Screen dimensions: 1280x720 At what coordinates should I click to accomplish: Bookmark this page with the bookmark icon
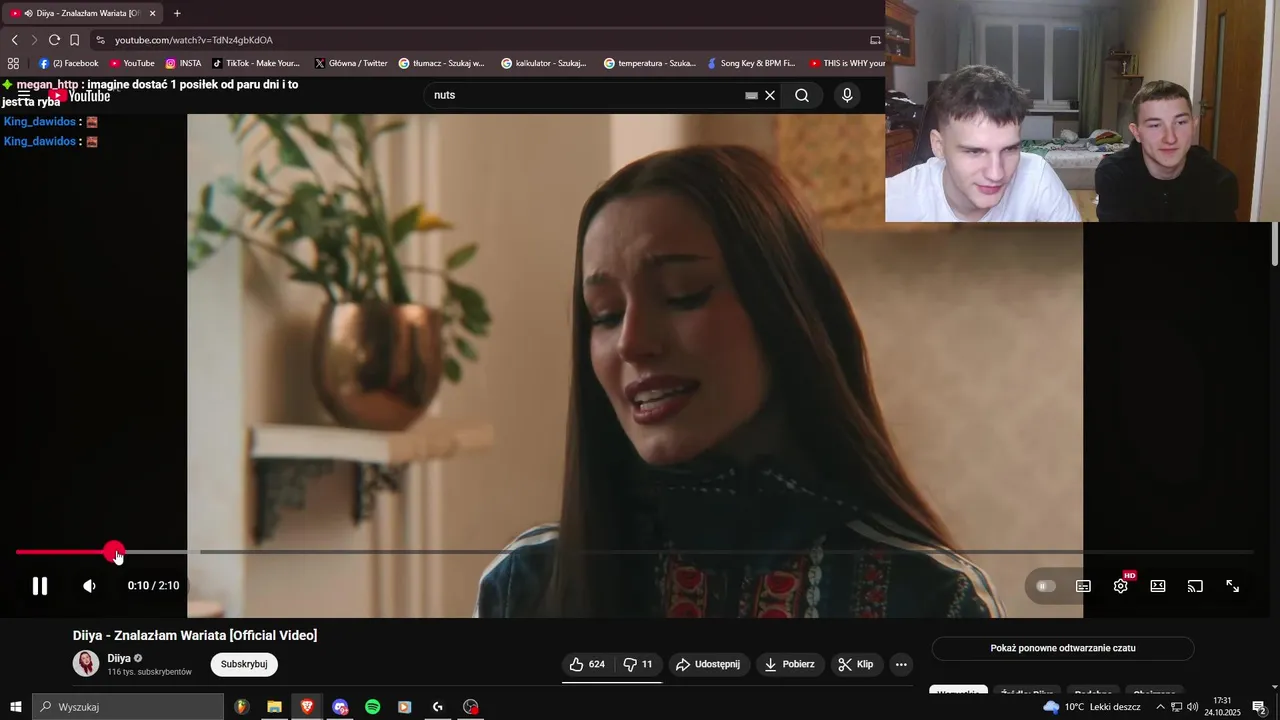[x=74, y=40]
